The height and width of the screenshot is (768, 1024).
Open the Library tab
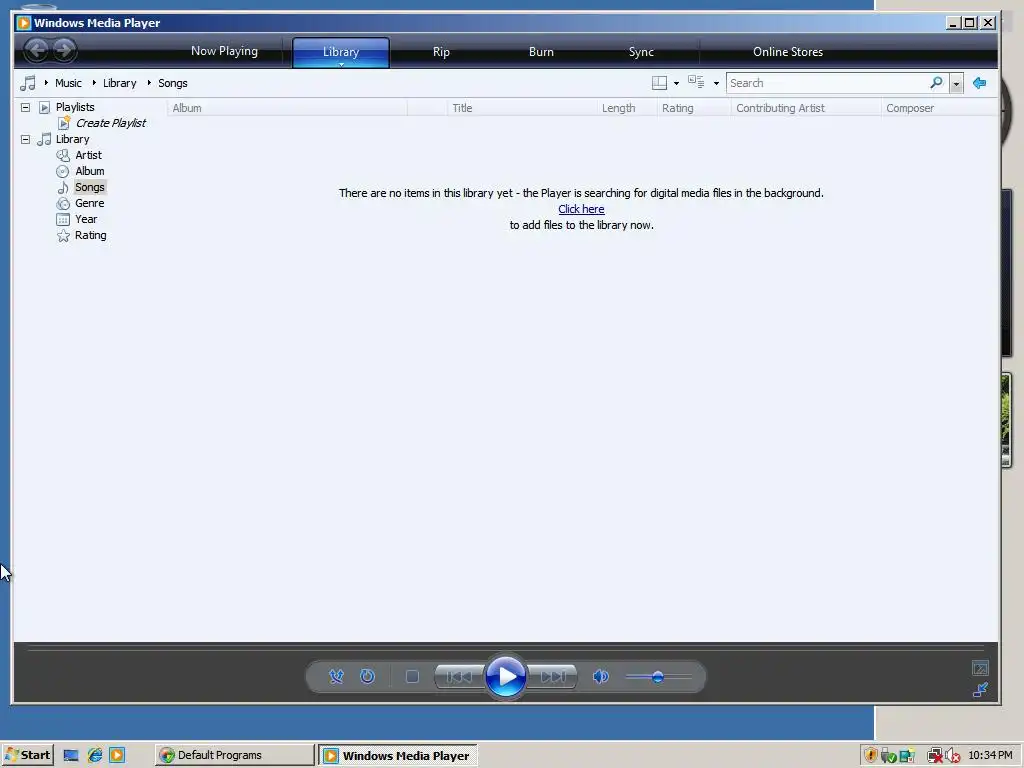click(x=341, y=52)
